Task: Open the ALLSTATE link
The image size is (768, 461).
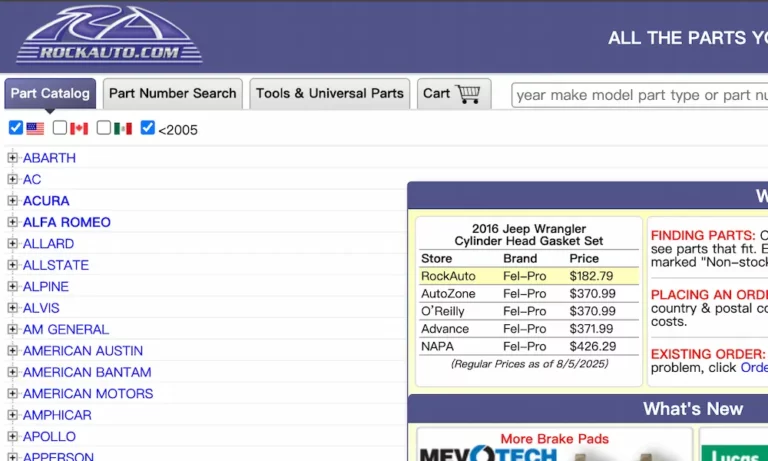Action: [x=56, y=265]
